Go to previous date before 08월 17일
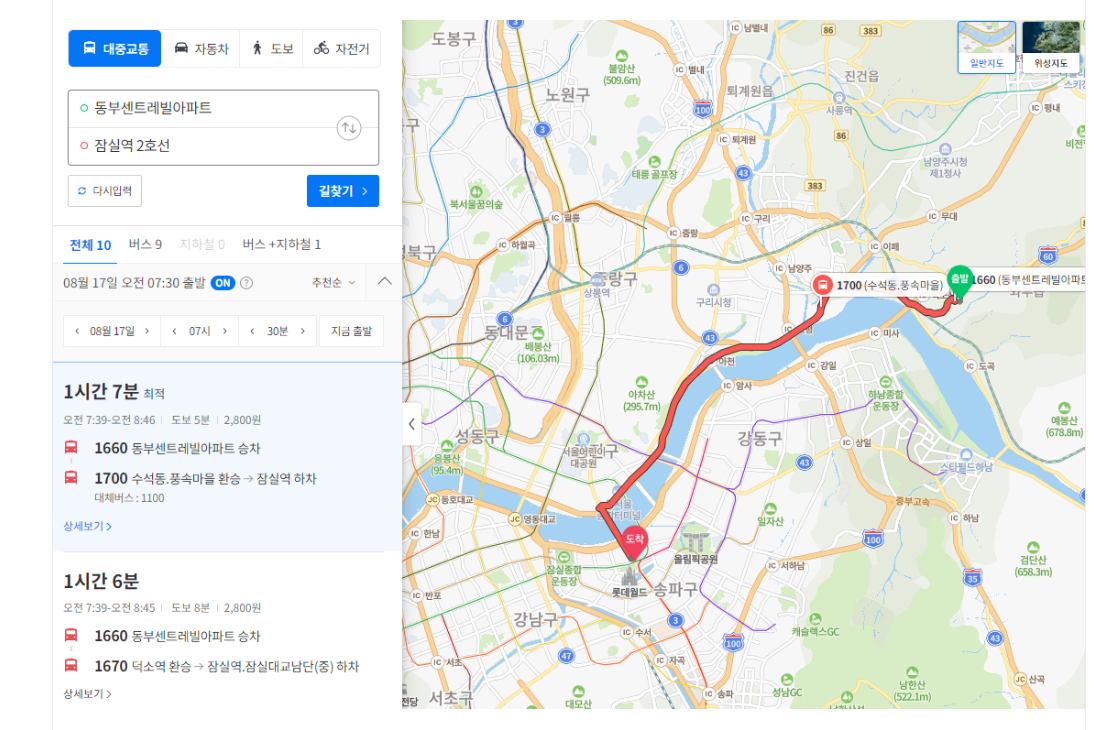1101x730 pixels. tap(77, 331)
